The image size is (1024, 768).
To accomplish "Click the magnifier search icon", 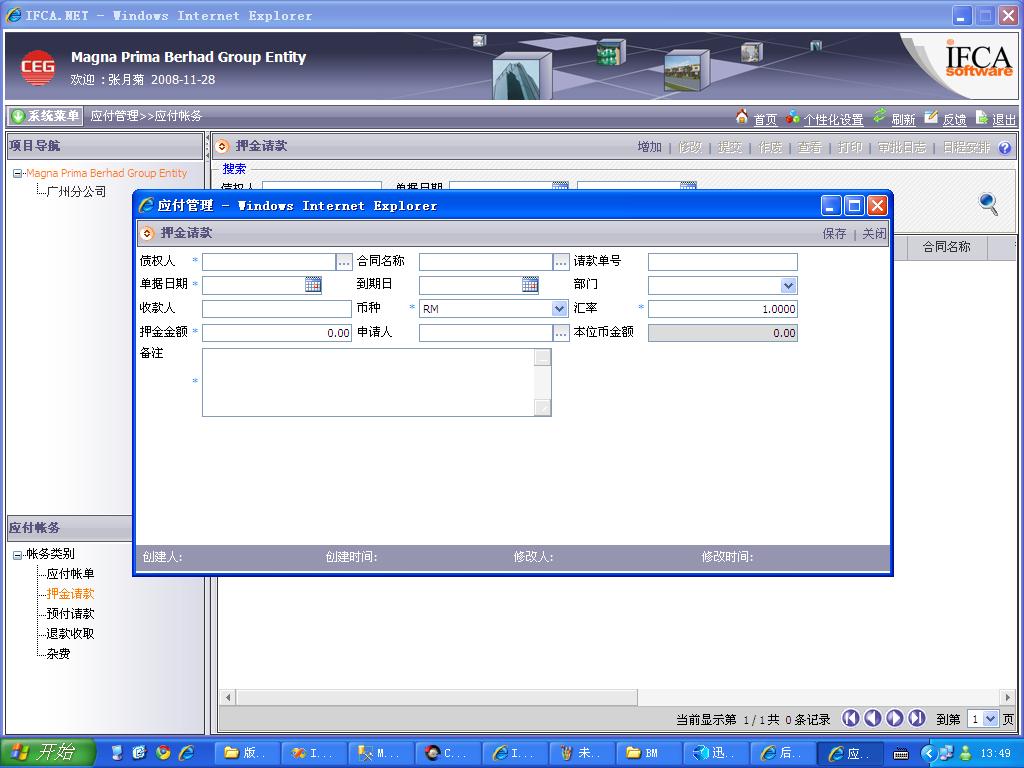I will (x=988, y=204).
